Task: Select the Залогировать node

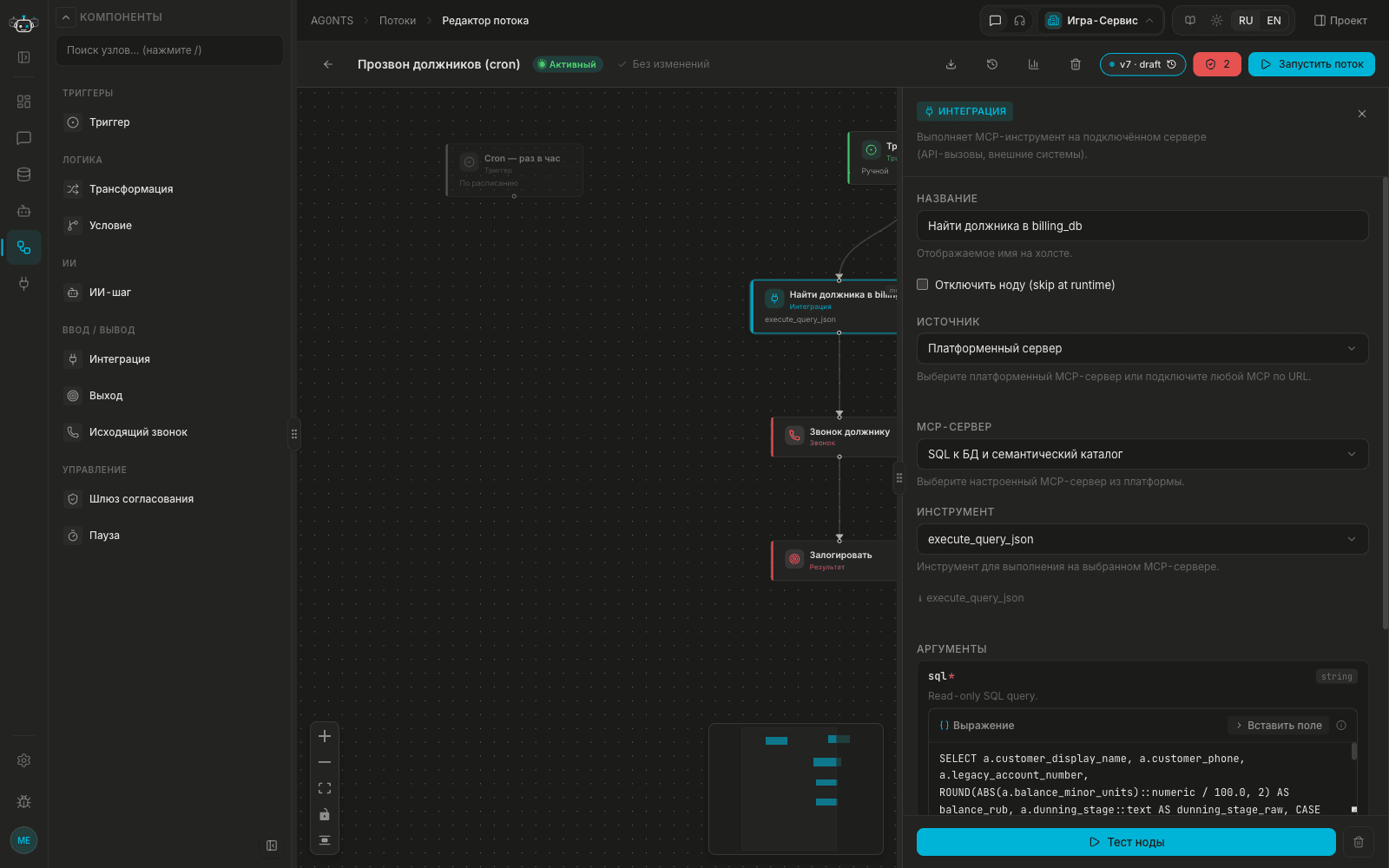Action: click(834, 560)
